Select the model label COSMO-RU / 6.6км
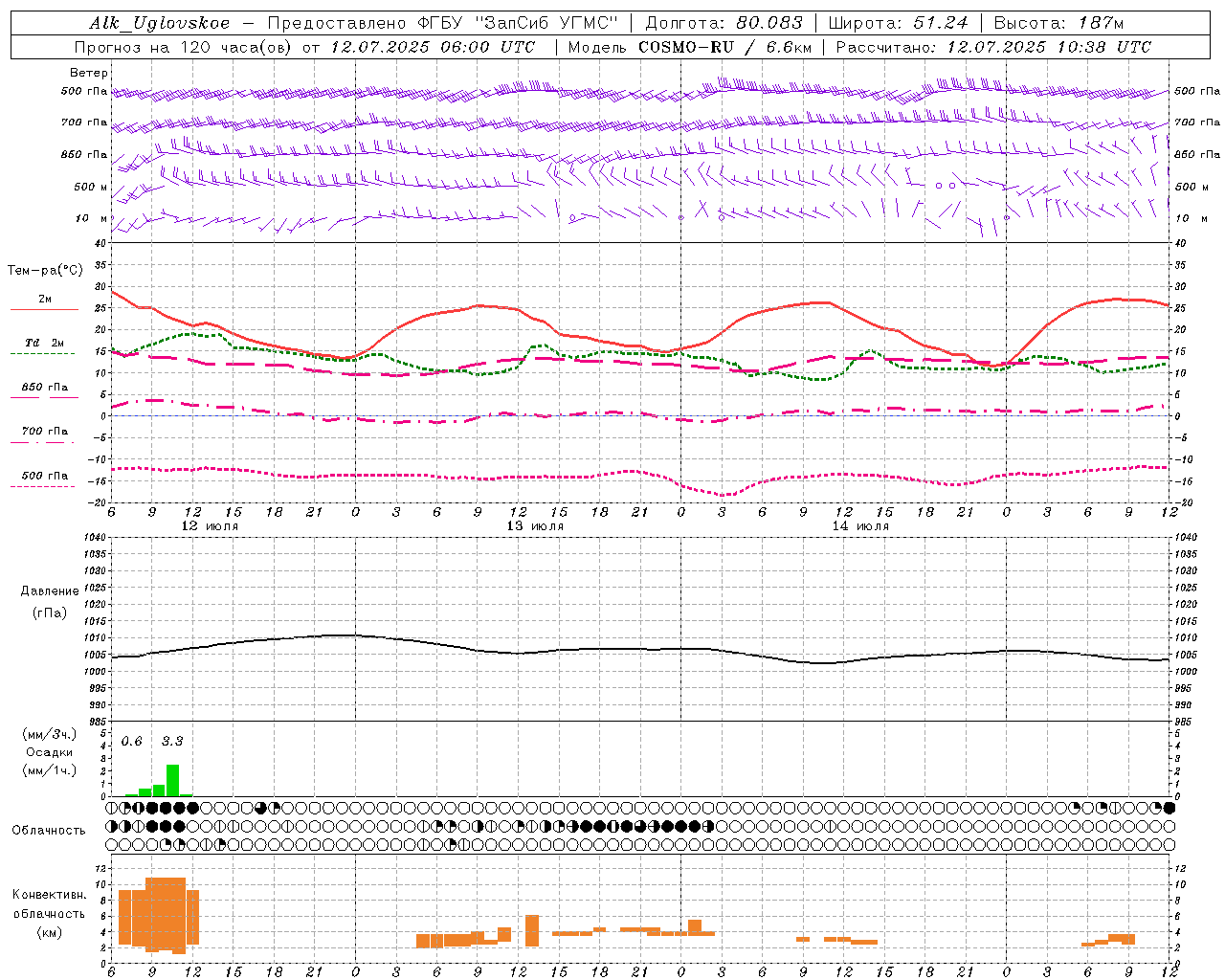The width and height of the screenshot is (1225, 980). click(x=724, y=47)
